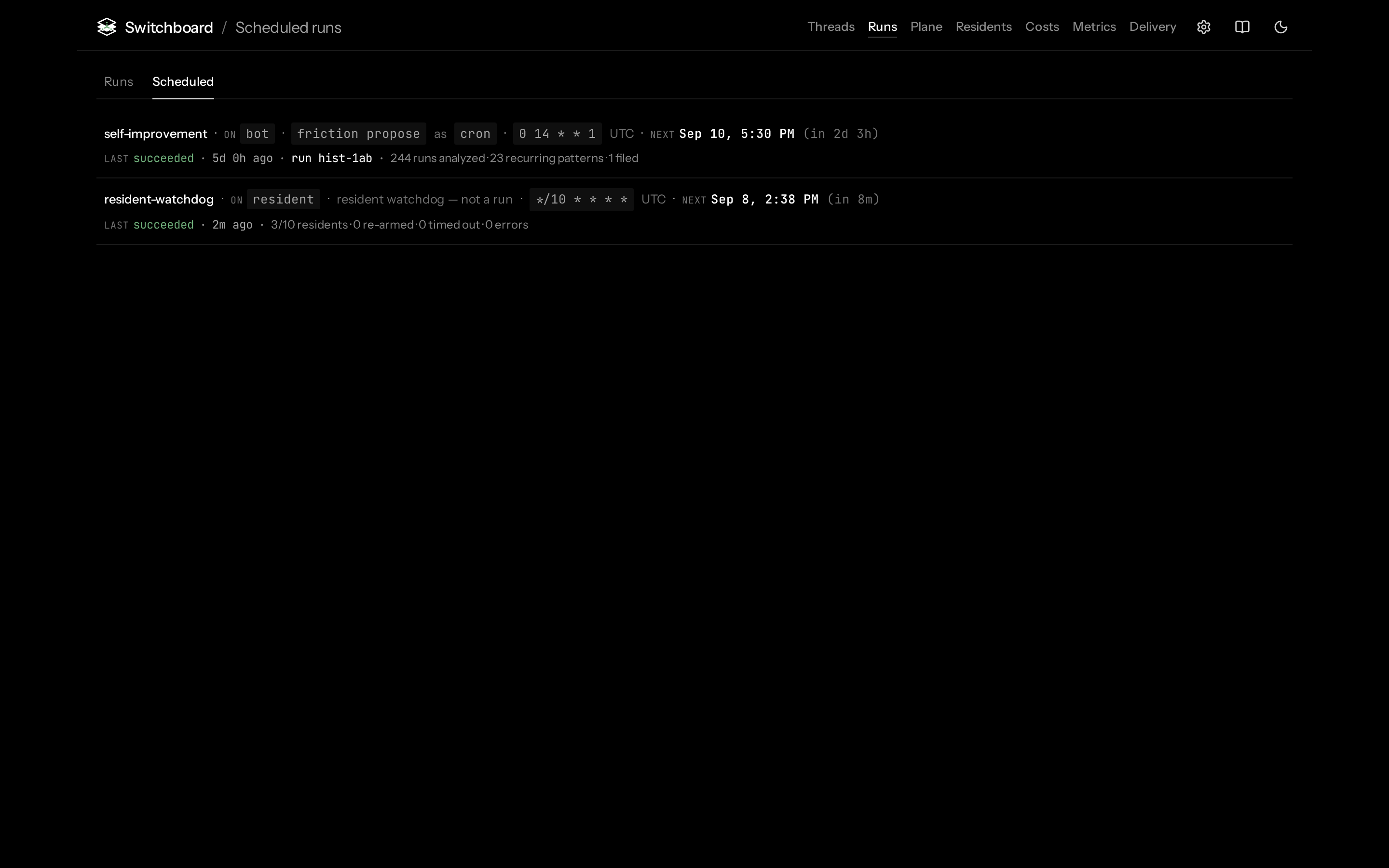Click 0 timed out text
Screen dimensions: 1389x868
(449, 224)
